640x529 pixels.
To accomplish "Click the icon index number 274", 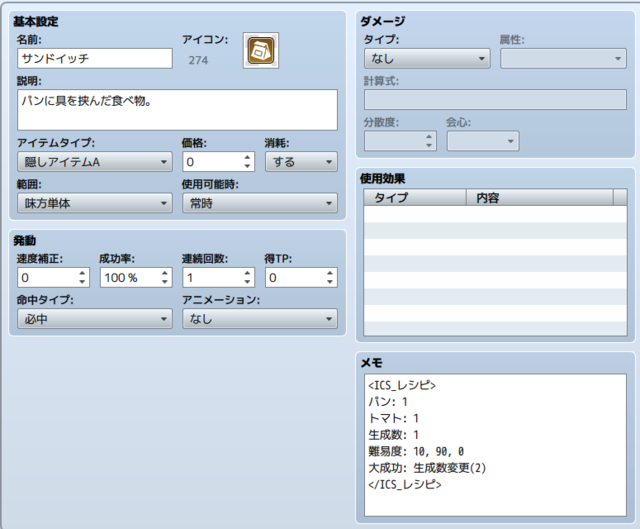I will (198, 60).
